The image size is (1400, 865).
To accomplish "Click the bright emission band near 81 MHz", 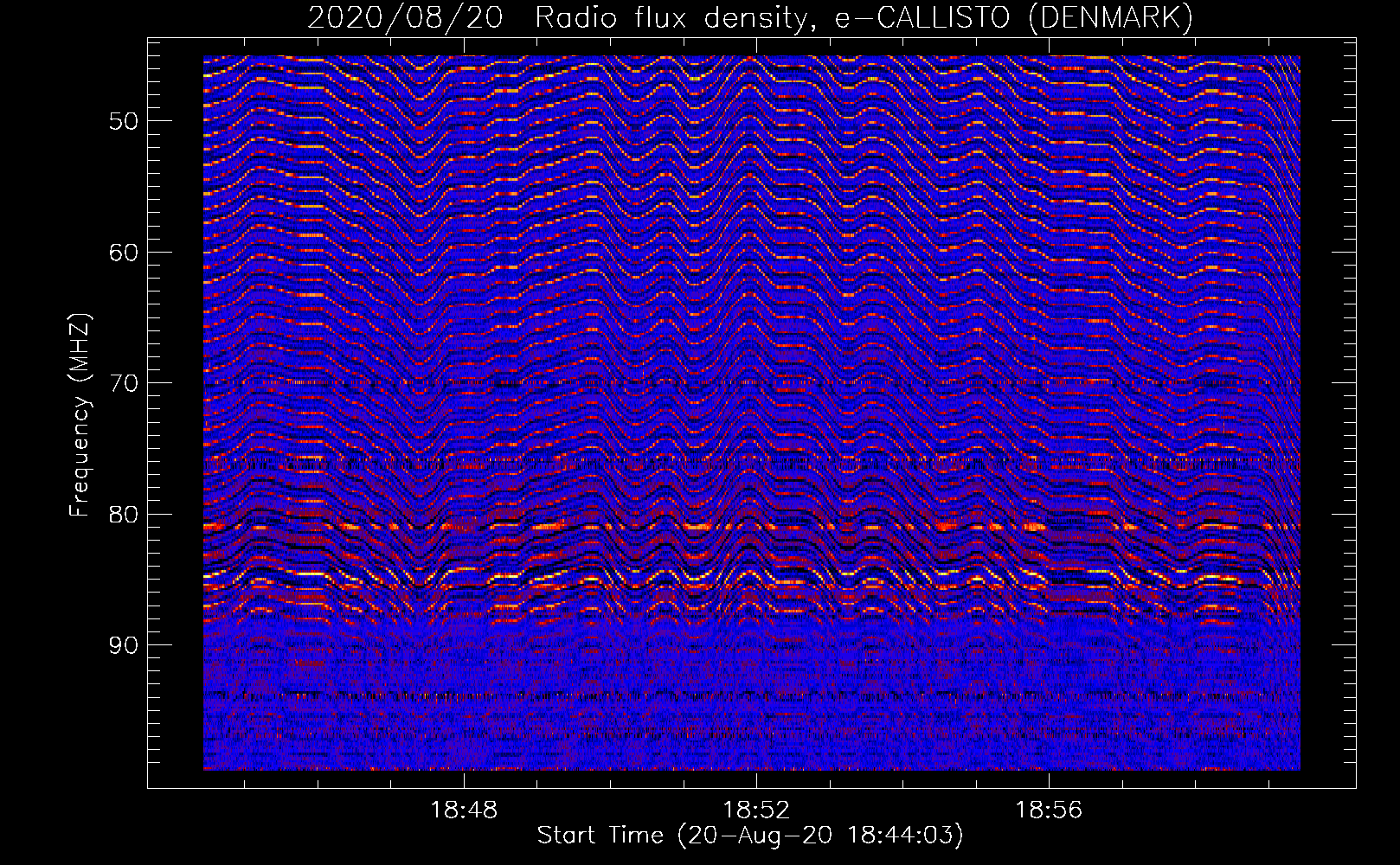I will 752,526.
